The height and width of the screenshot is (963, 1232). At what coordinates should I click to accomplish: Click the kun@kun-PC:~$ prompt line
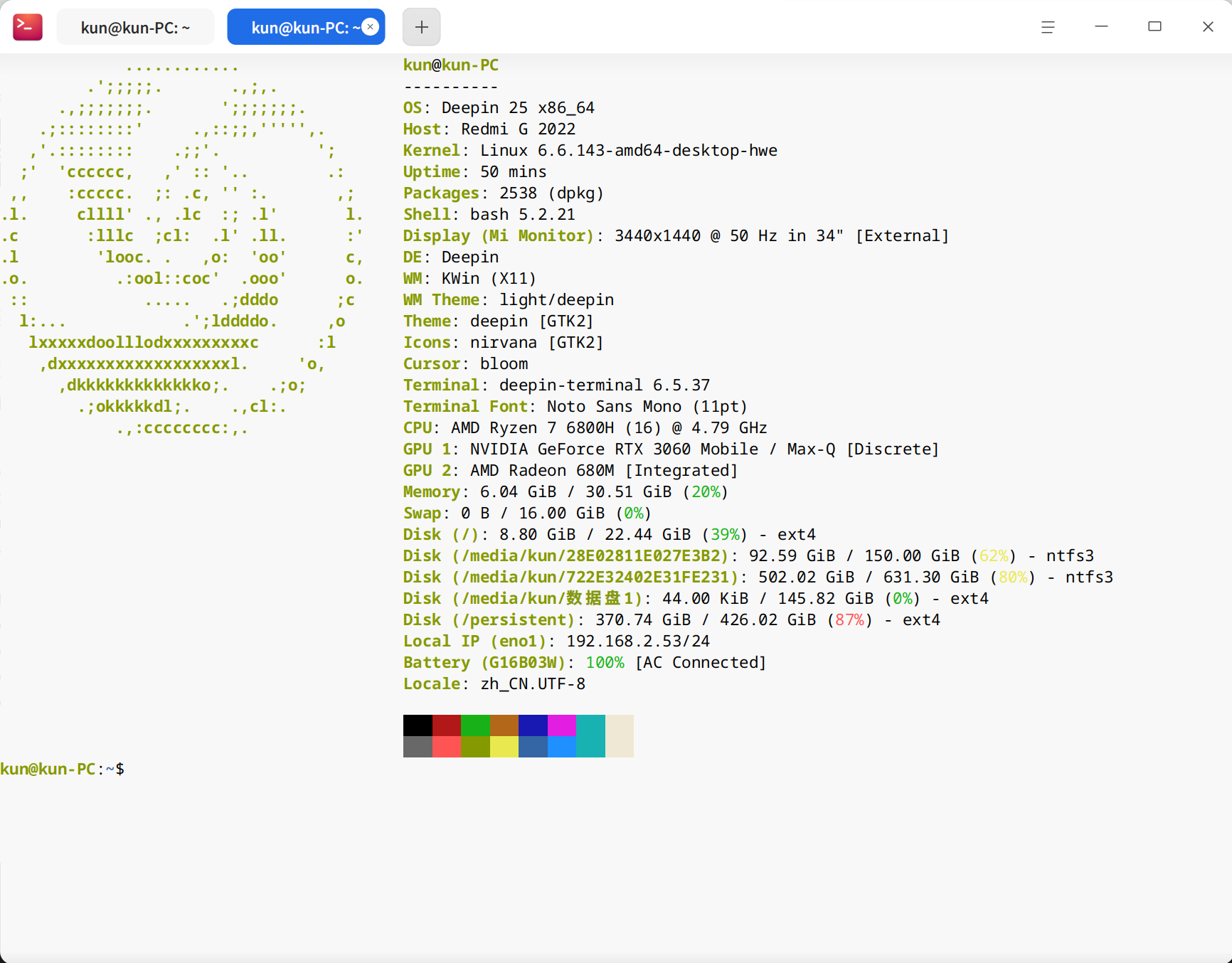point(63,769)
